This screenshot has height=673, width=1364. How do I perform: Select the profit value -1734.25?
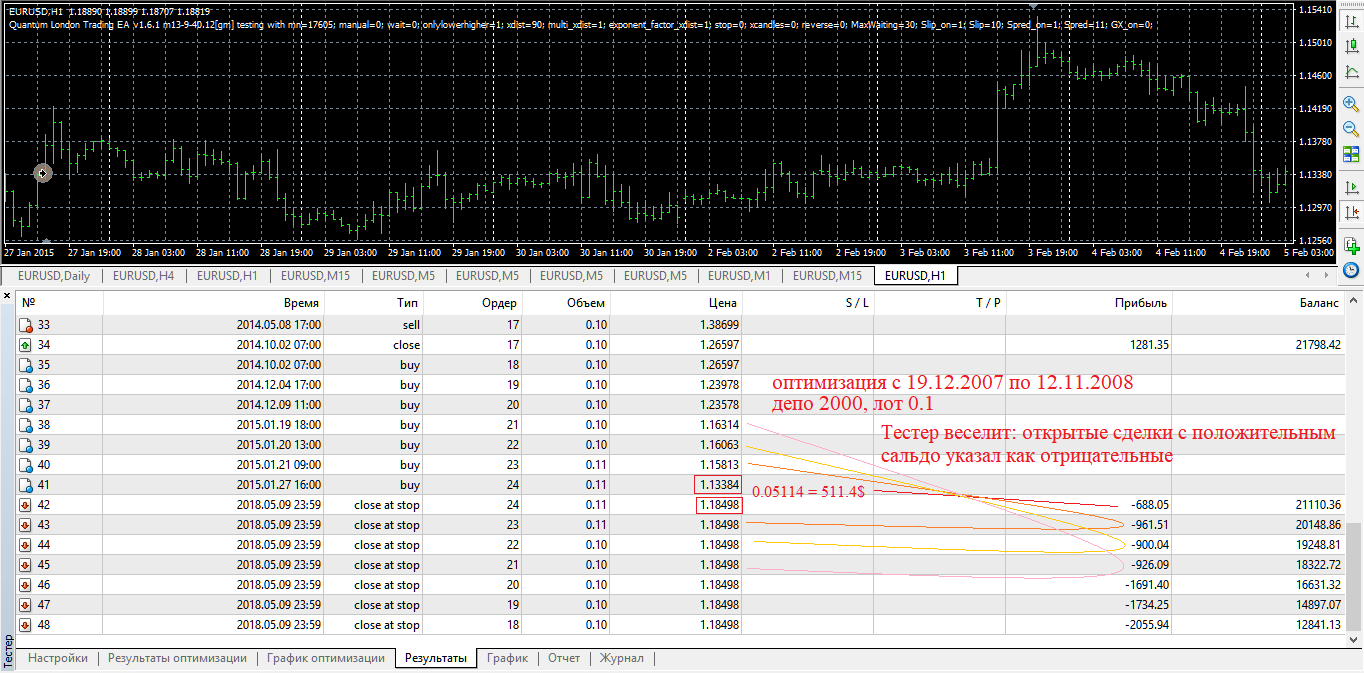point(1144,605)
